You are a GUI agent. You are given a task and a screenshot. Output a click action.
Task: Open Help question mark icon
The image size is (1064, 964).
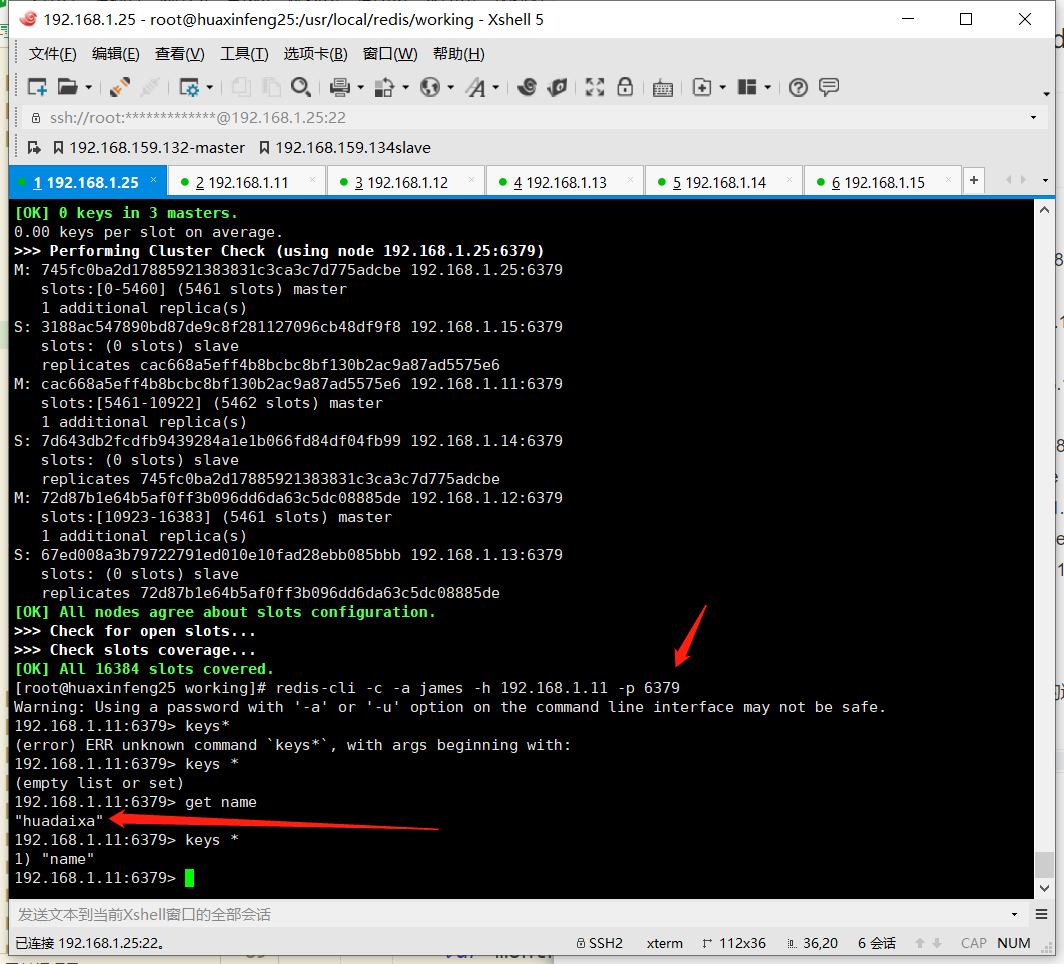tap(799, 87)
